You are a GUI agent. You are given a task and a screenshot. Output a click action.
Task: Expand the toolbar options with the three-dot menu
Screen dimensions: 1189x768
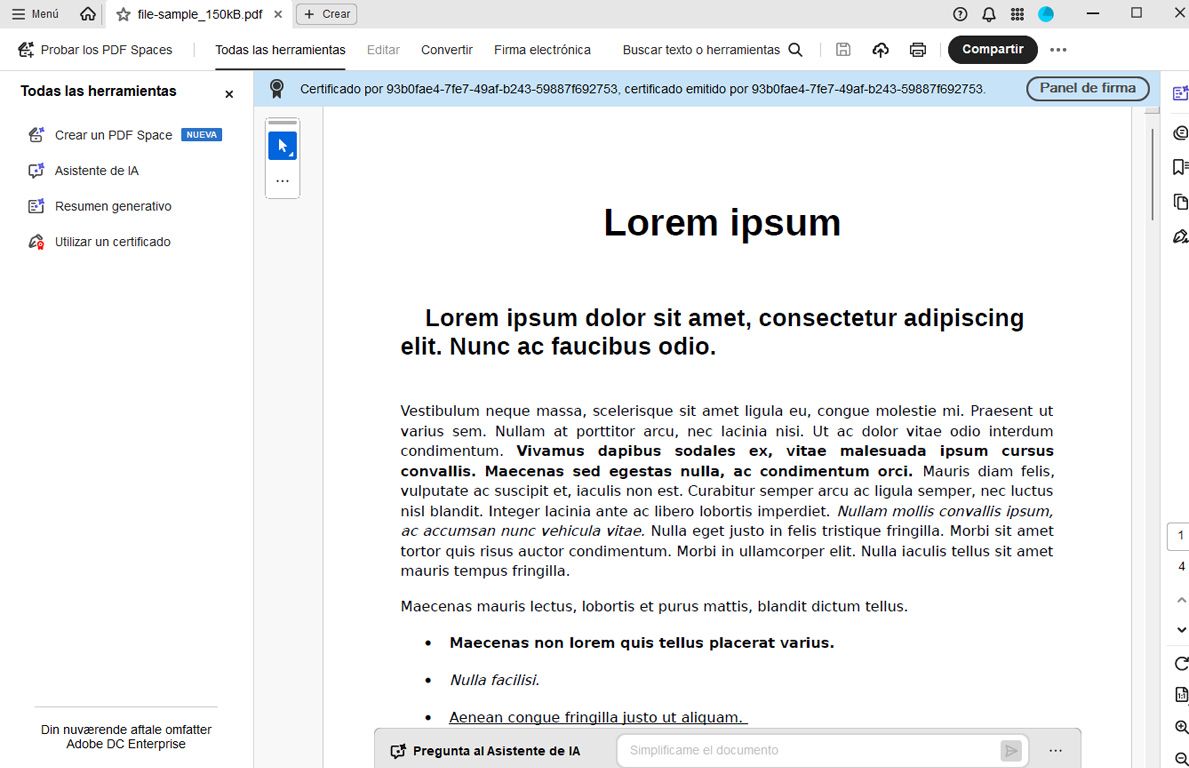coord(1058,49)
